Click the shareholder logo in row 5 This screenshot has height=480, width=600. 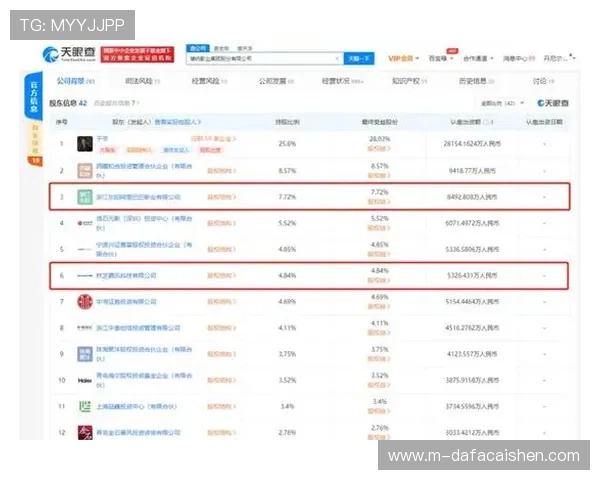point(85,249)
